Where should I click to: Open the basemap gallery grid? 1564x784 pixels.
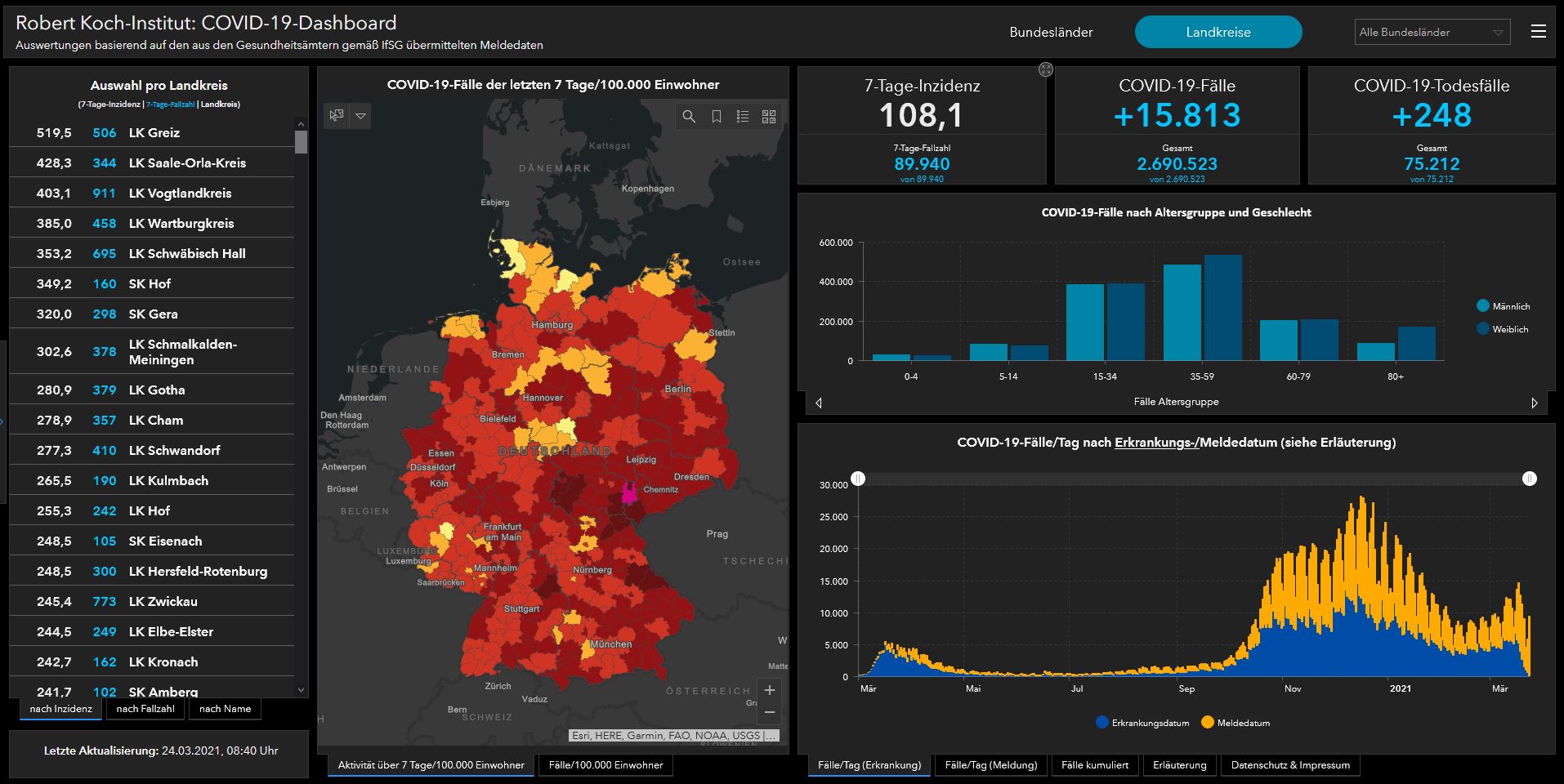[768, 117]
